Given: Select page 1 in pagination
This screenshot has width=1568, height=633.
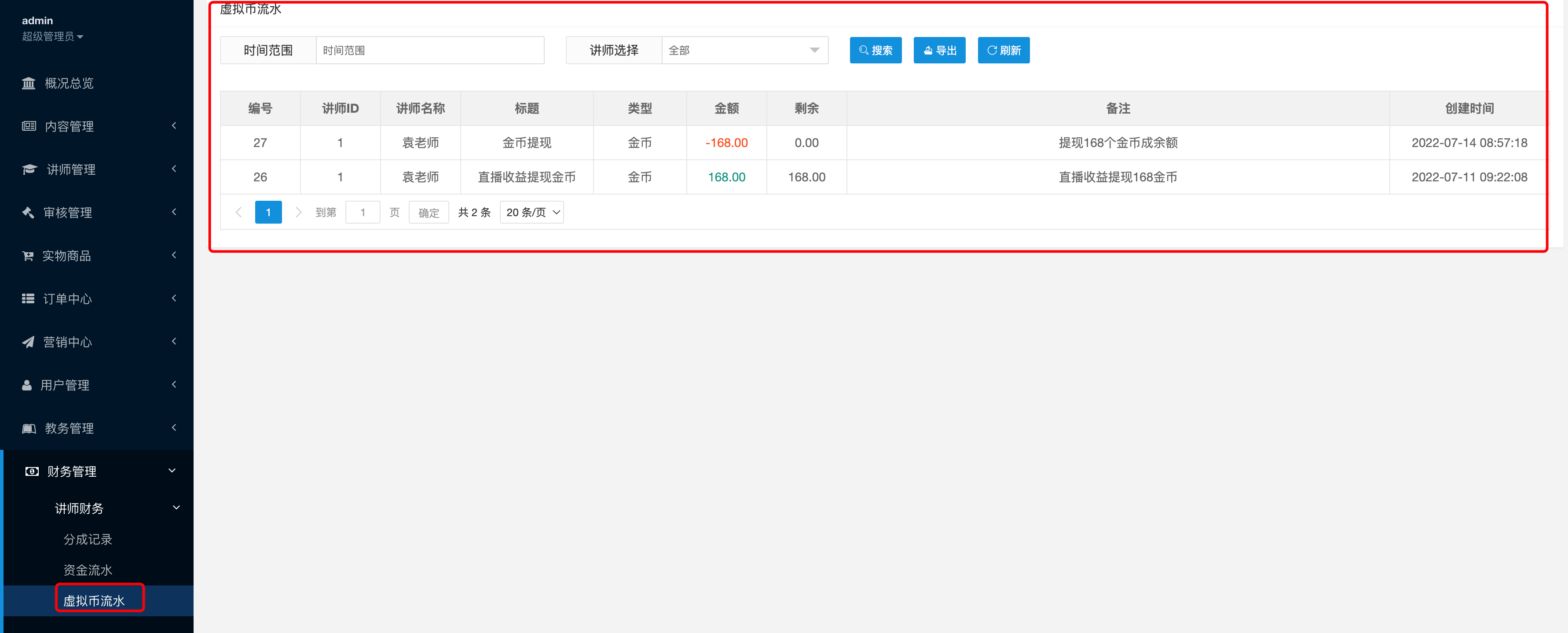Looking at the screenshot, I should [x=268, y=212].
